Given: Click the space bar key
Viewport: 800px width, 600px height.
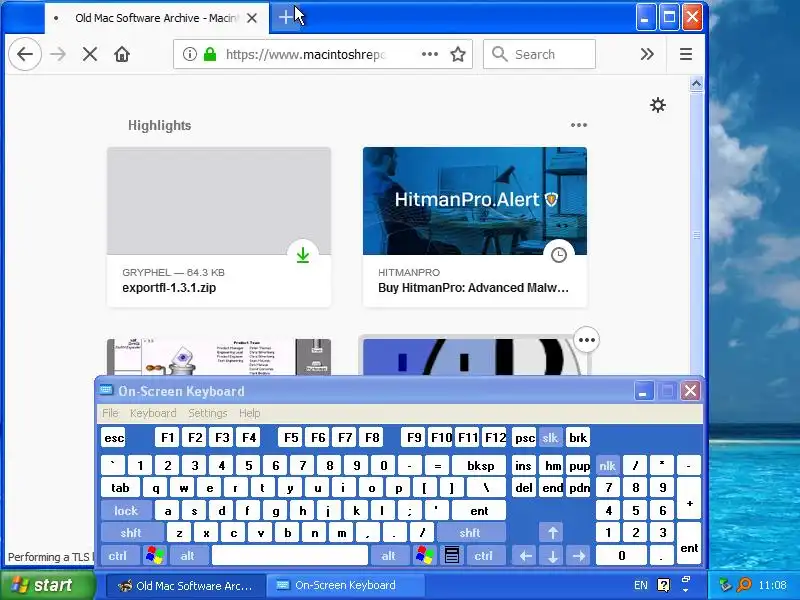Looking at the screenshot, I should pos(290,556).
